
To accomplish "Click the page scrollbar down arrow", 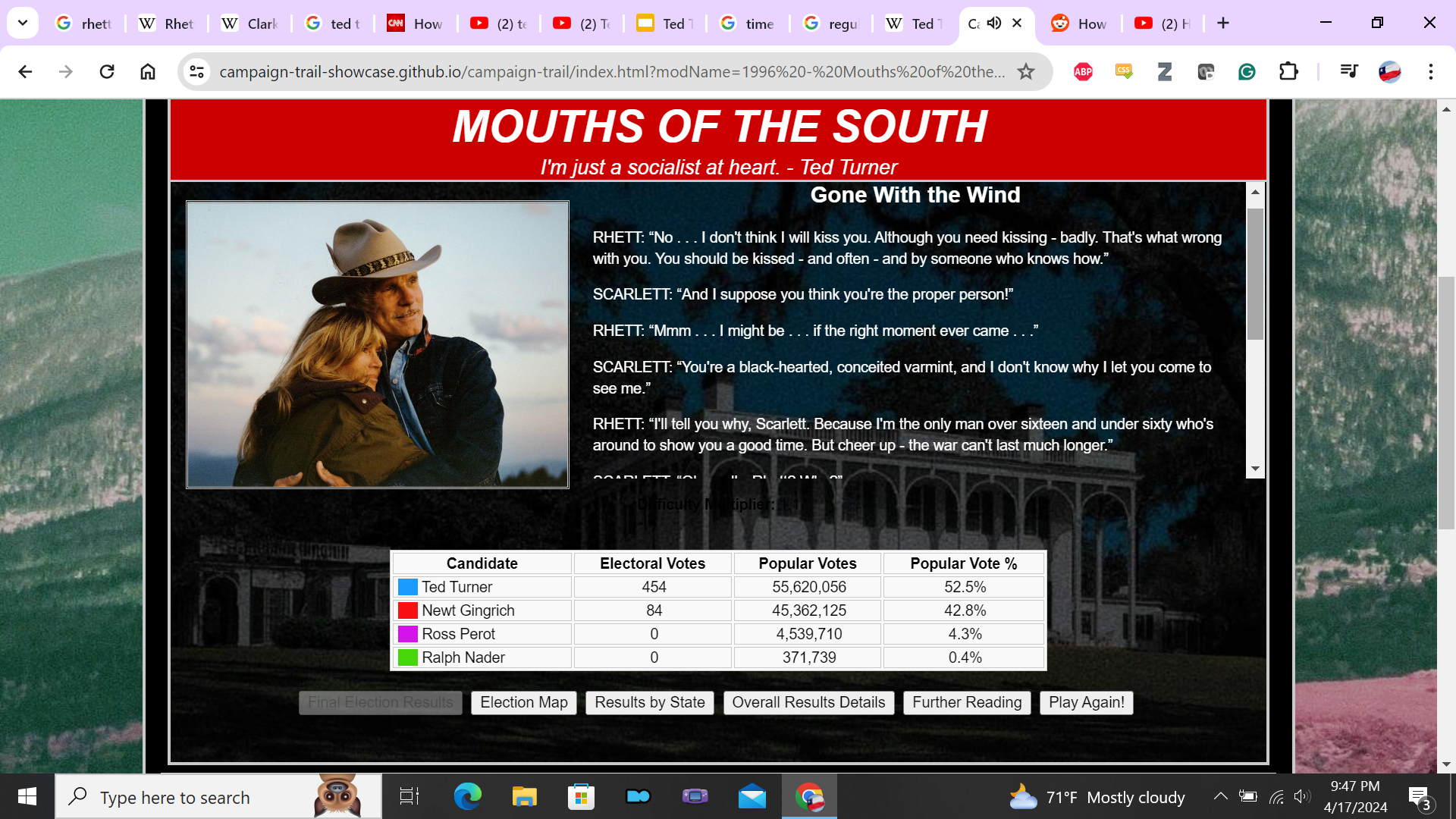I will point(1446,764).
